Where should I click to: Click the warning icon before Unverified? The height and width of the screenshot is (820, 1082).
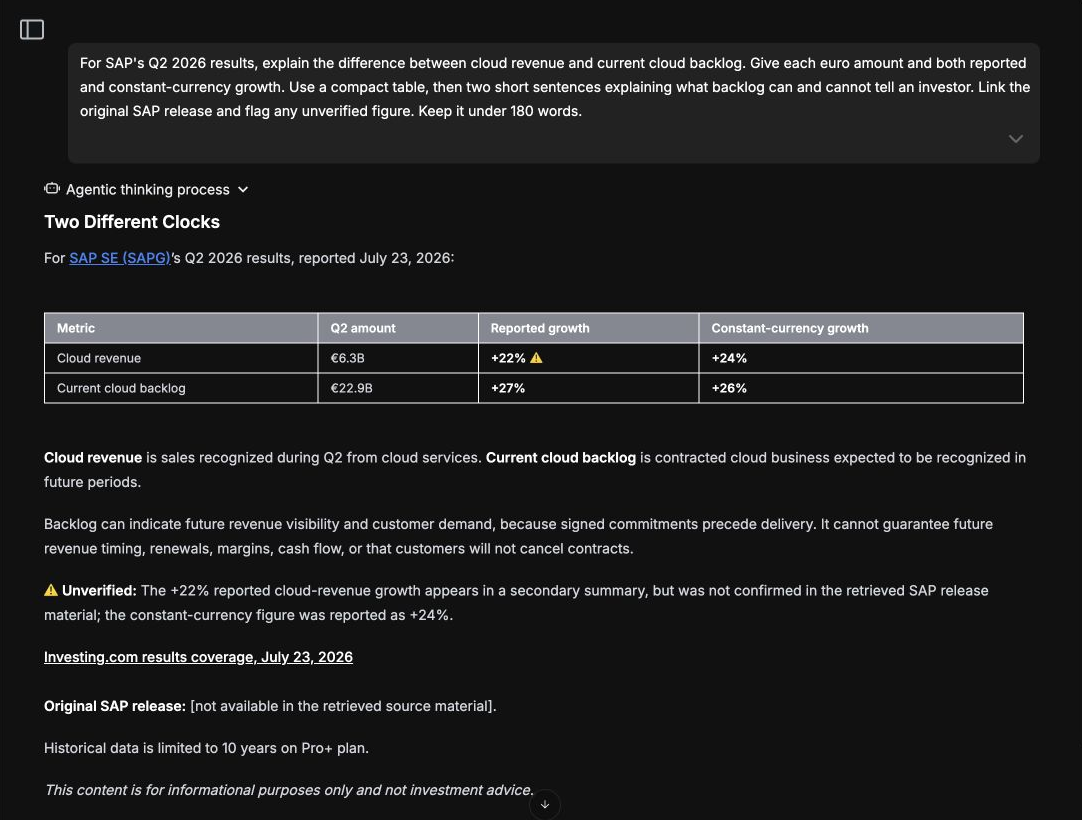[51, 590]
